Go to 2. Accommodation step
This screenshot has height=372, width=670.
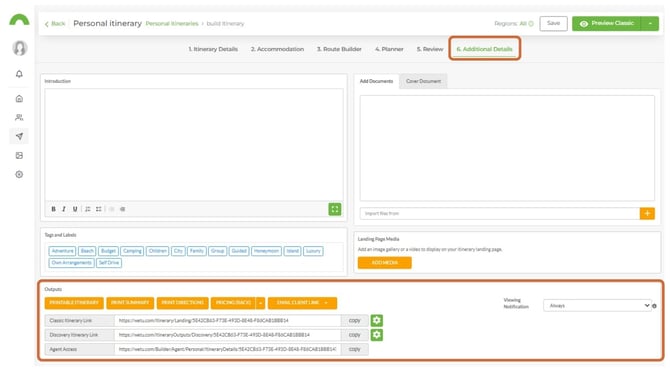277,49
